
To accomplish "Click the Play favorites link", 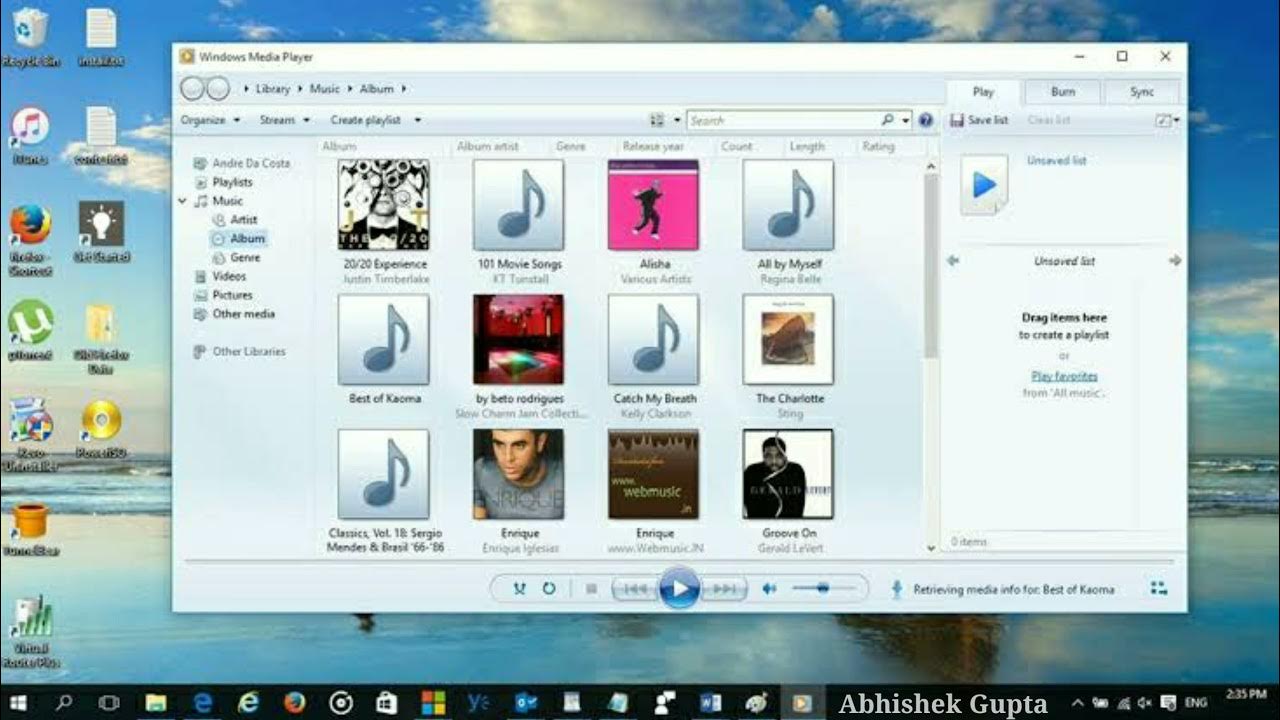I will [x=1064, y=376].
